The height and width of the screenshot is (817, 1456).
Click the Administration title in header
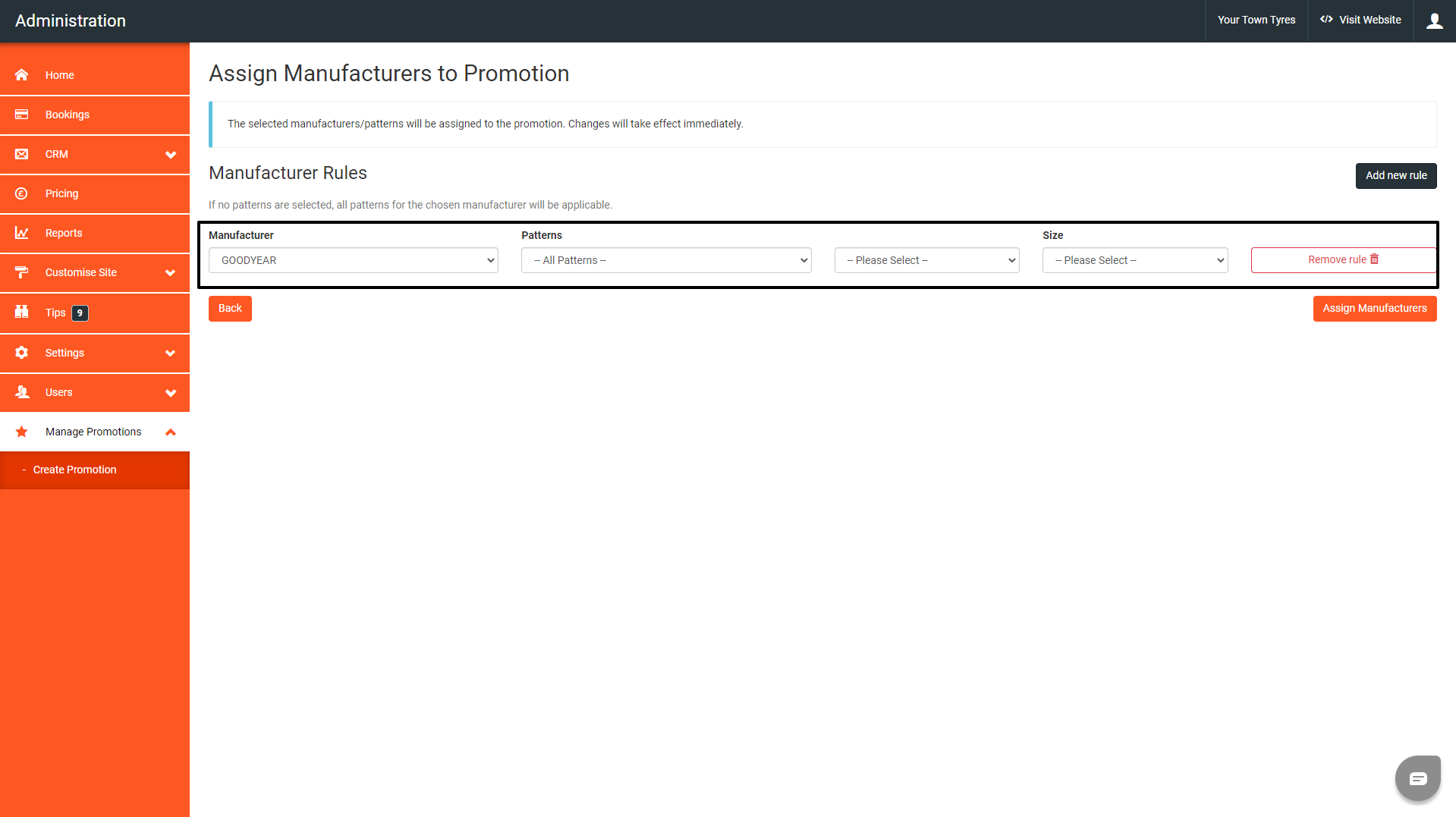pyautogui.click(x=71, y=20)
